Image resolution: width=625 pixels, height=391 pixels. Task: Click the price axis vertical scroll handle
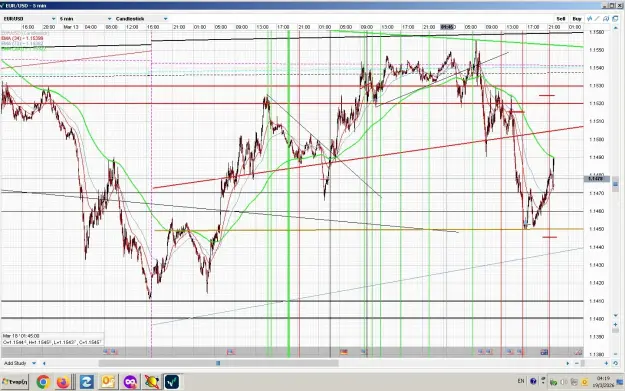point(615,184)
